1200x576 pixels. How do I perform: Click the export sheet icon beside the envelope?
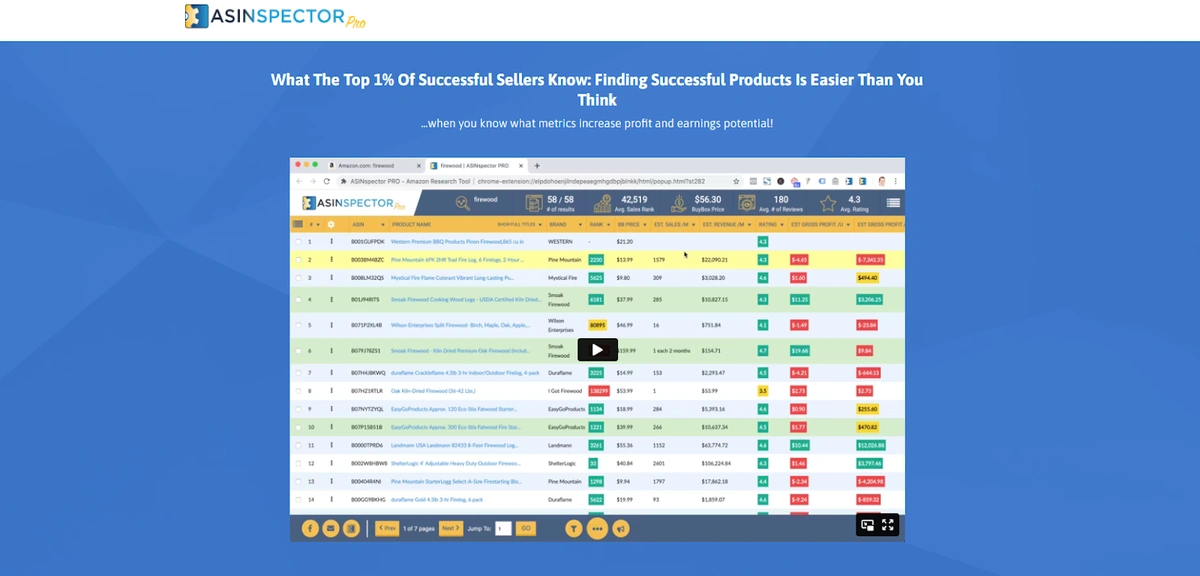351,528
